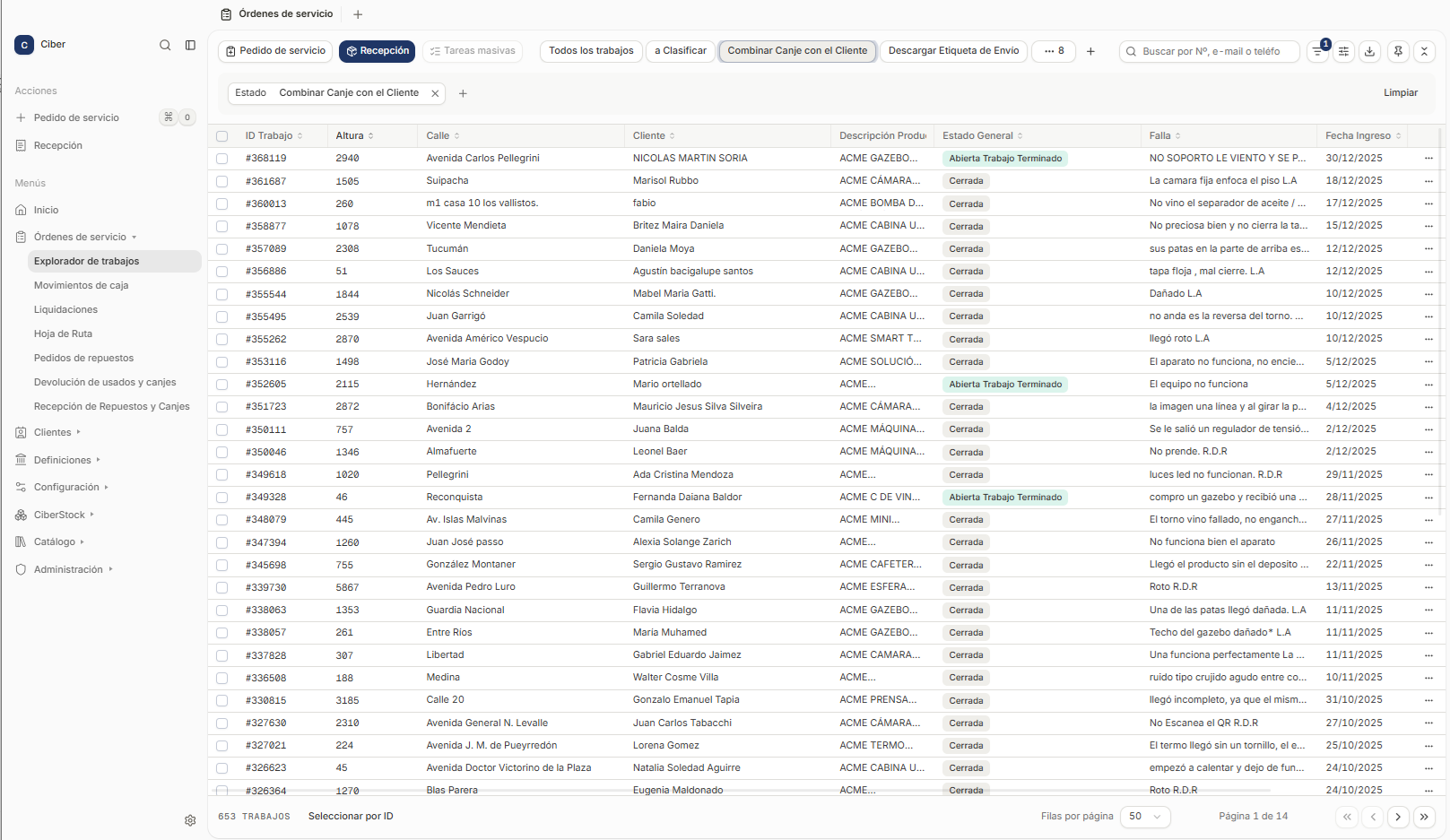This screenshot has height=840, width=1450.
Task: Click the Pedido de servicio toolbar button
Action: point(275,51)
